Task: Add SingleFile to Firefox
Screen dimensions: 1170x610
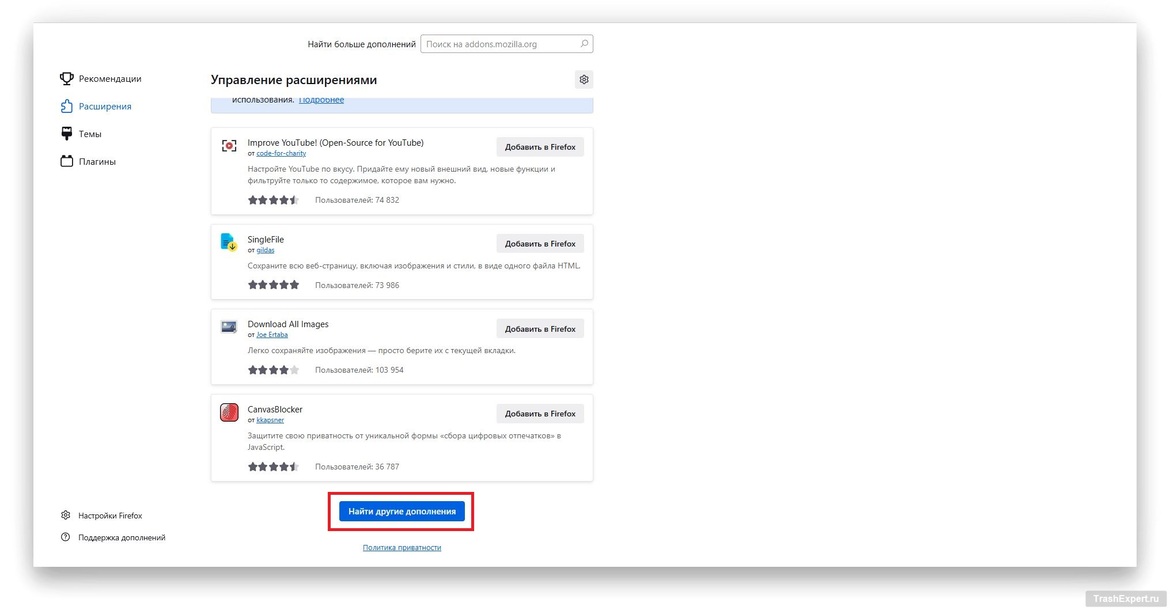Action: pos(540,244)
